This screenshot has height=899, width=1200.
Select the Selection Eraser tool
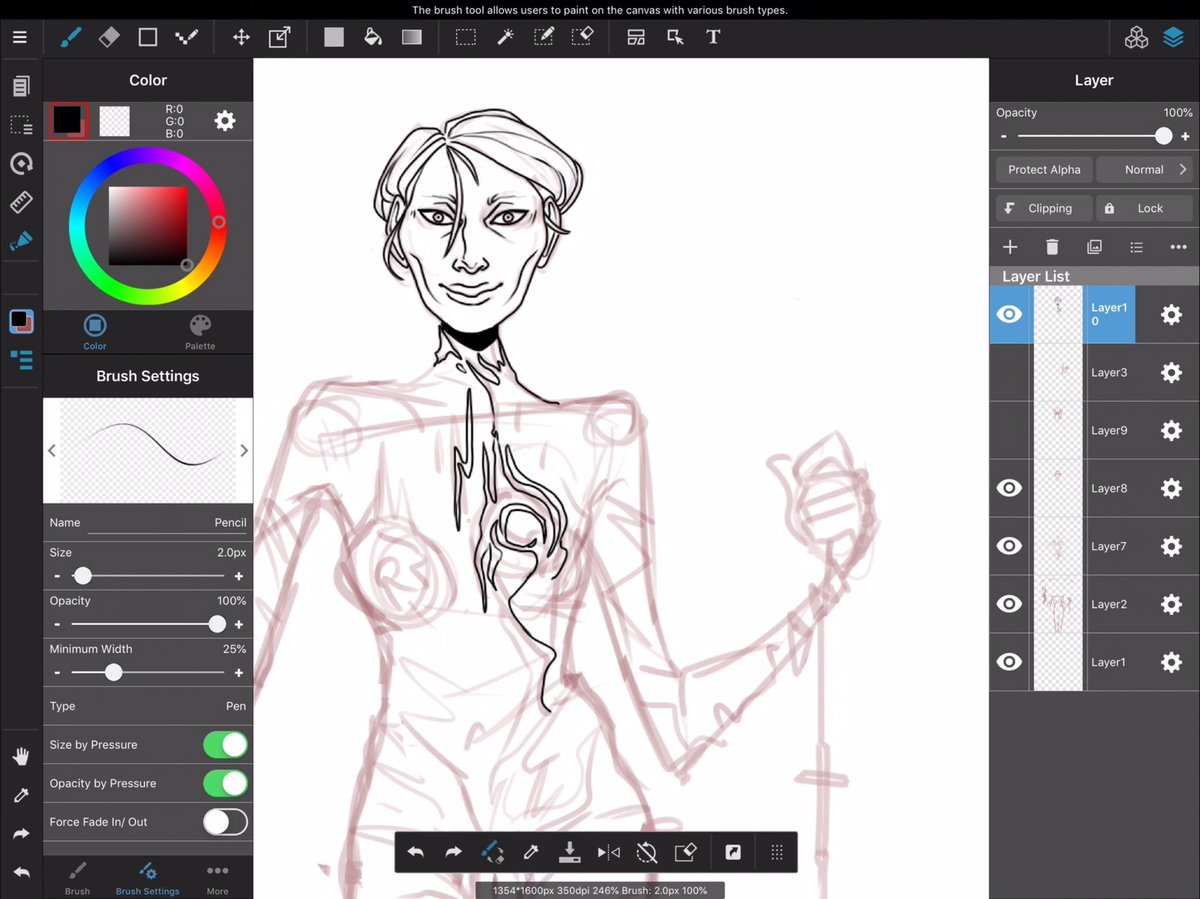click(x=582, y=38)
